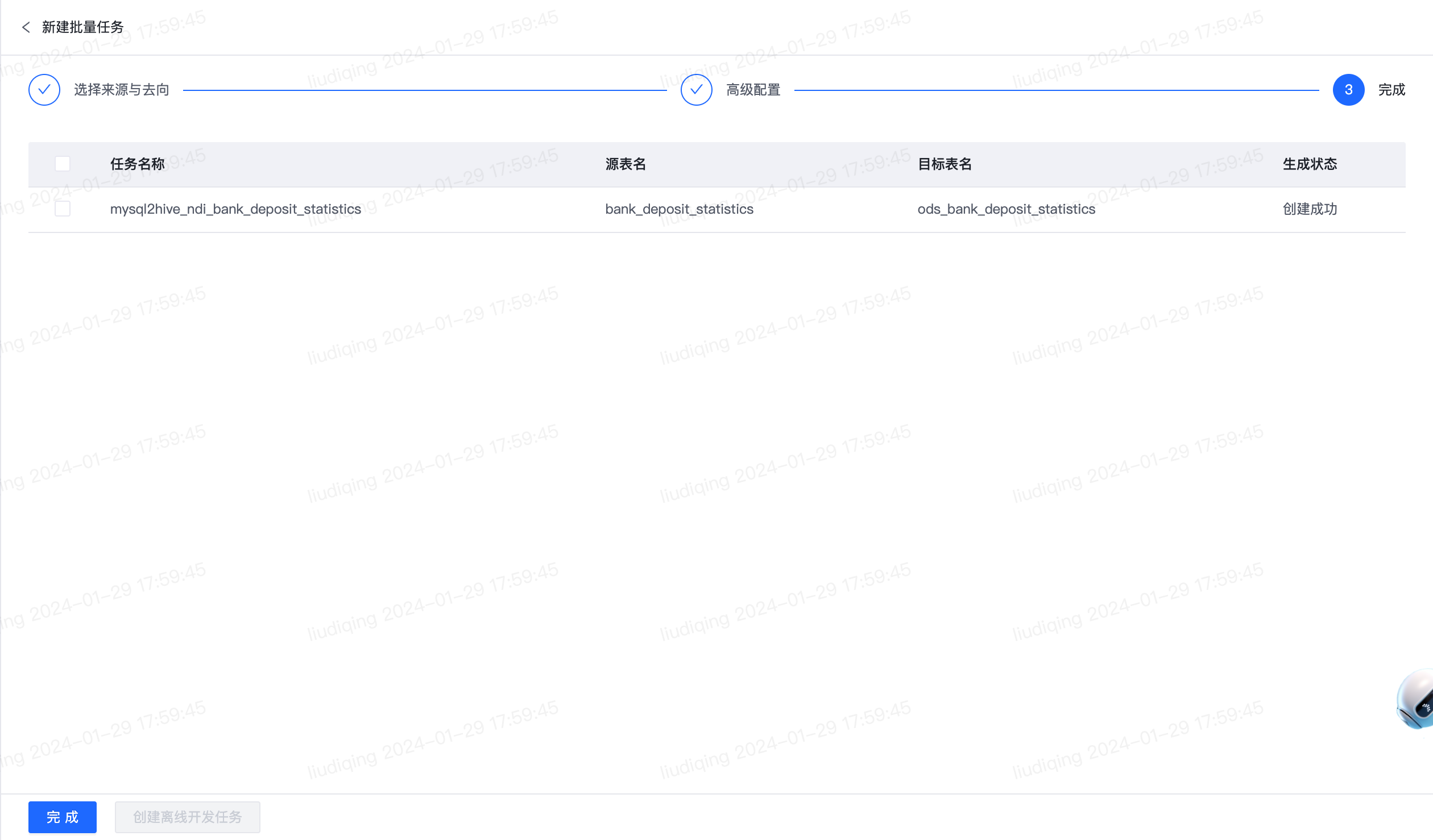
Task: Click the checkmark icon for 高级配置 step
Action: tap(697, 90)
